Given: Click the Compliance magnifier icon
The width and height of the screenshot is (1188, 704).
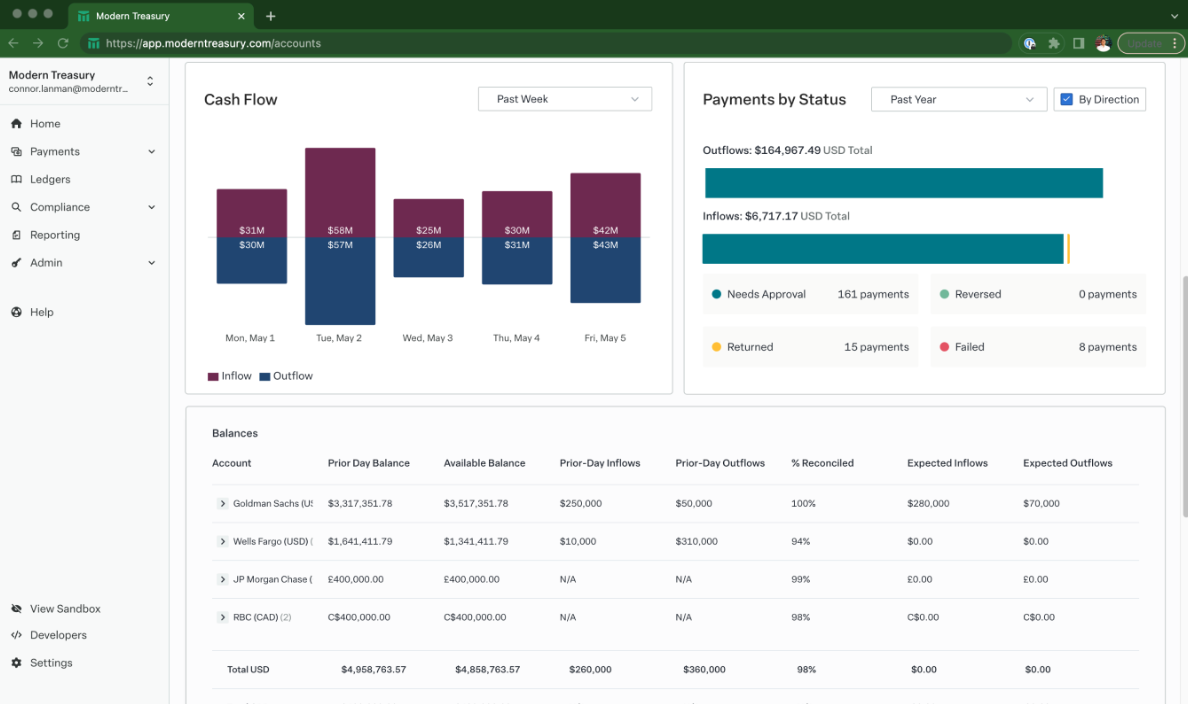Looking at the screenshot, I should (15, 207).
